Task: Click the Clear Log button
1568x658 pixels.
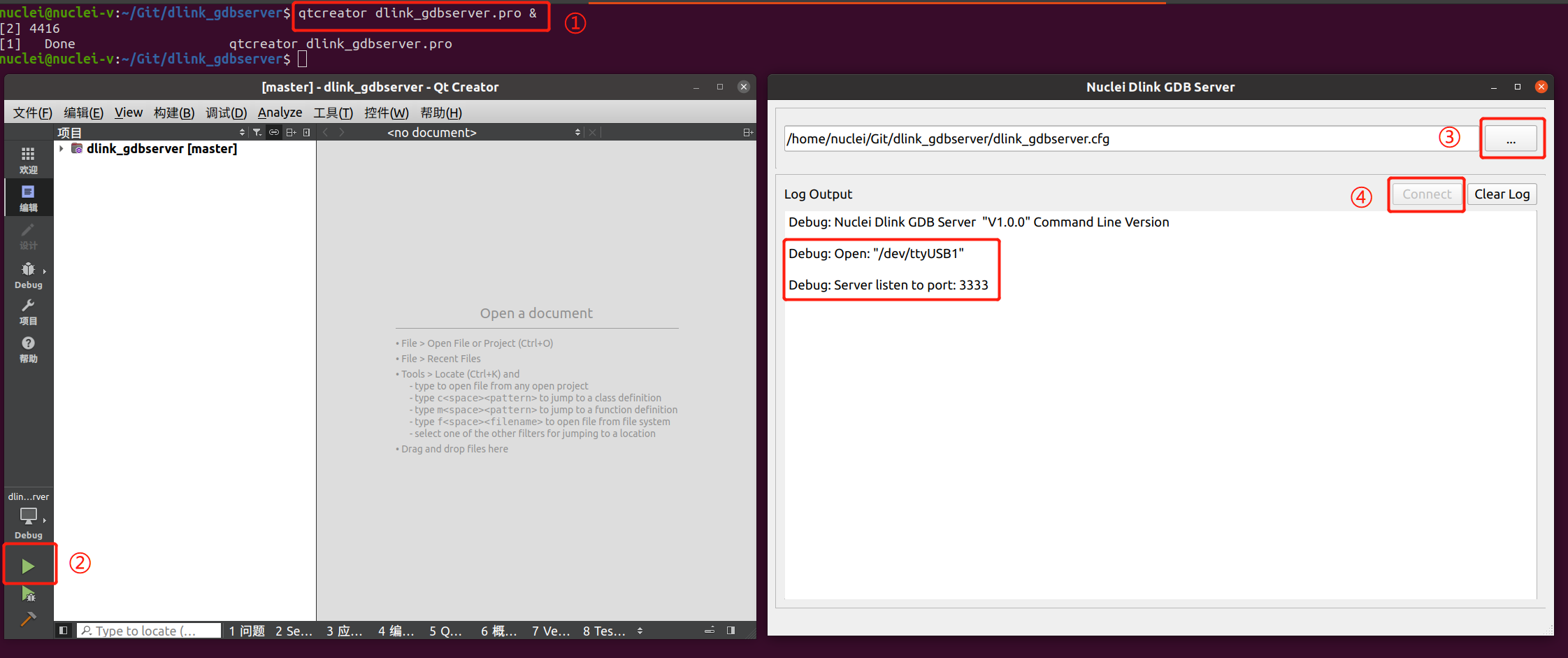Action: pyautogui.click(x=1502, y=194)
